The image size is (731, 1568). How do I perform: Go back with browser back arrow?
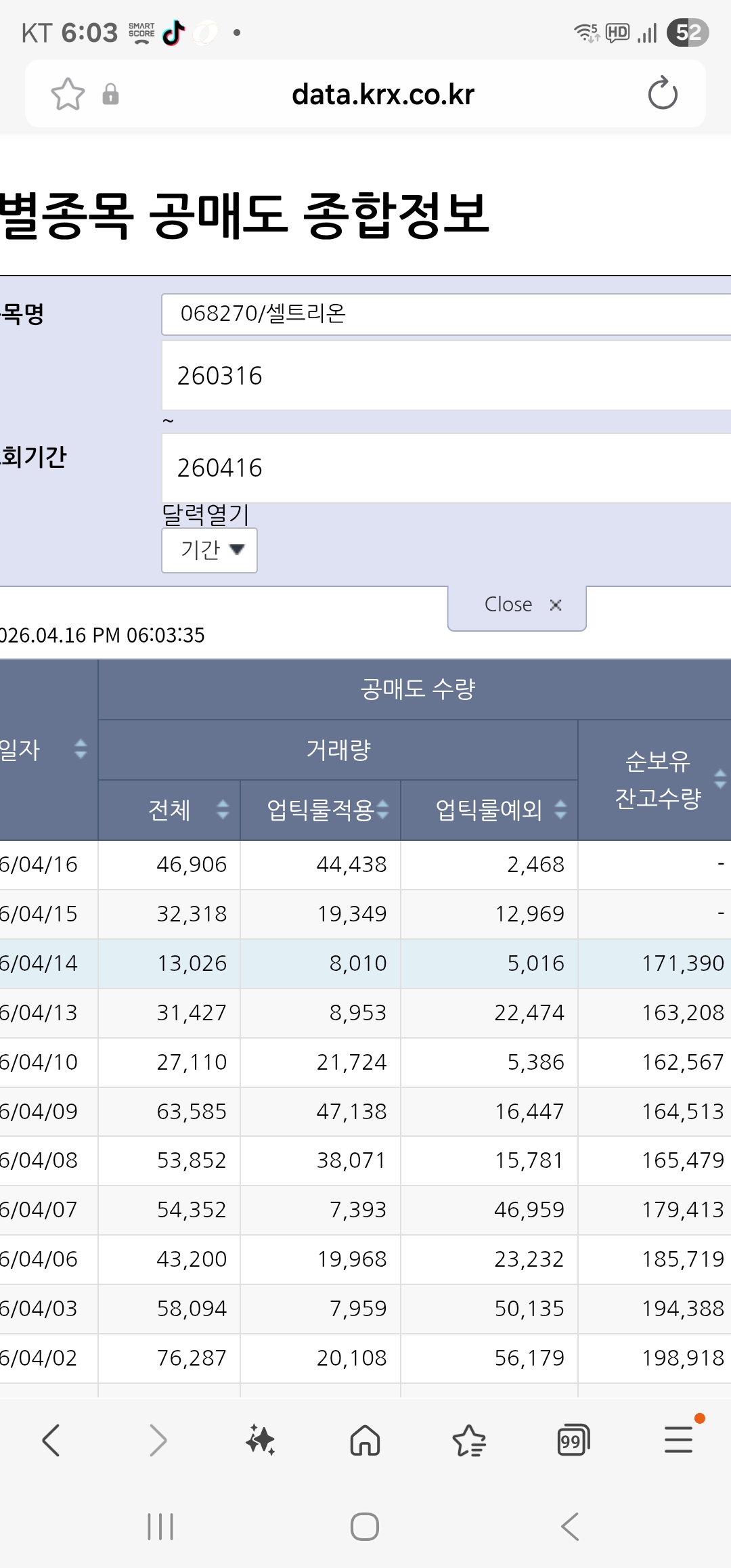tap(51, 1440)
